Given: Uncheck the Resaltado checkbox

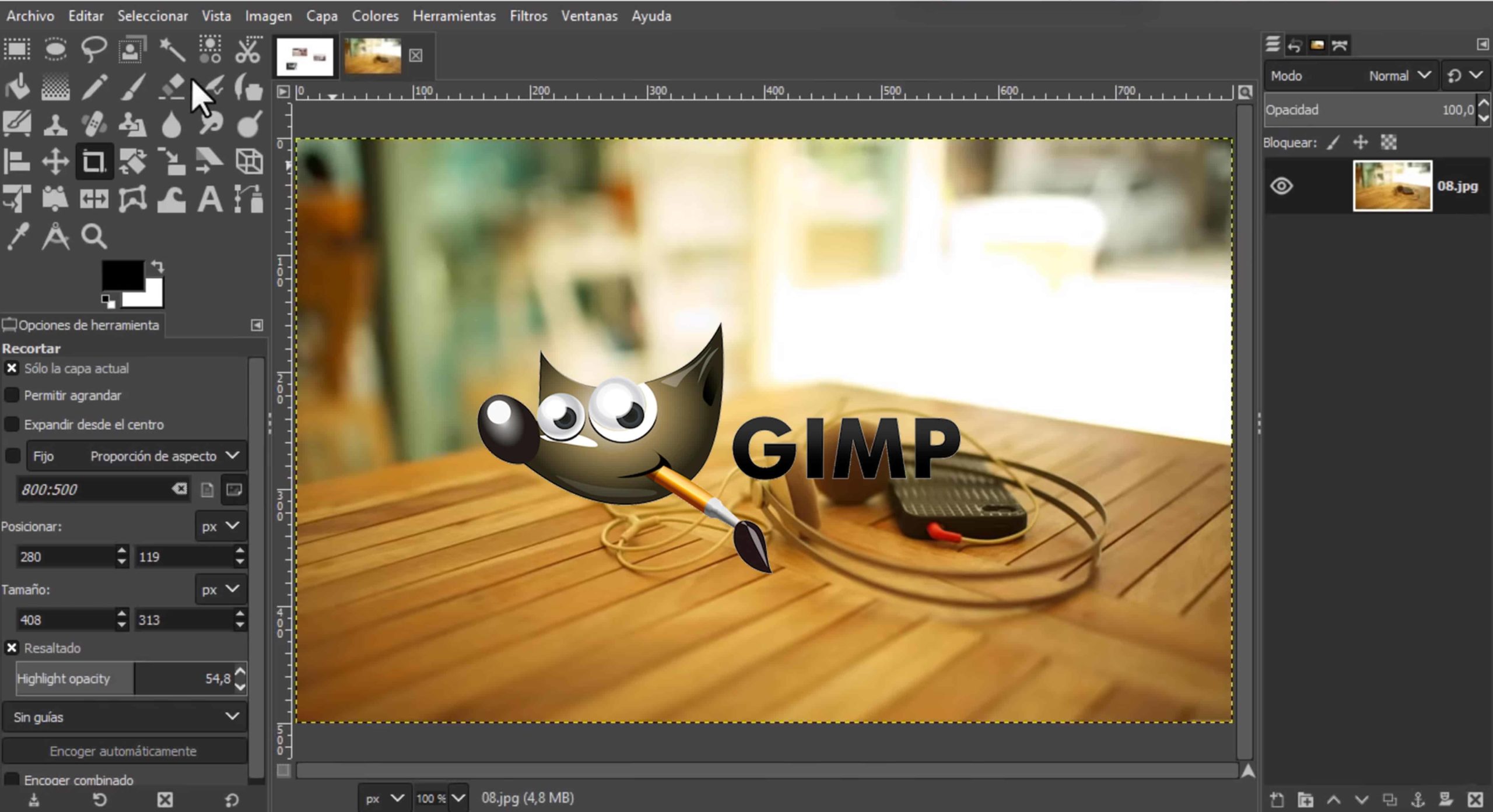Looking at the screenshot, I should click(x=12, y=648).
